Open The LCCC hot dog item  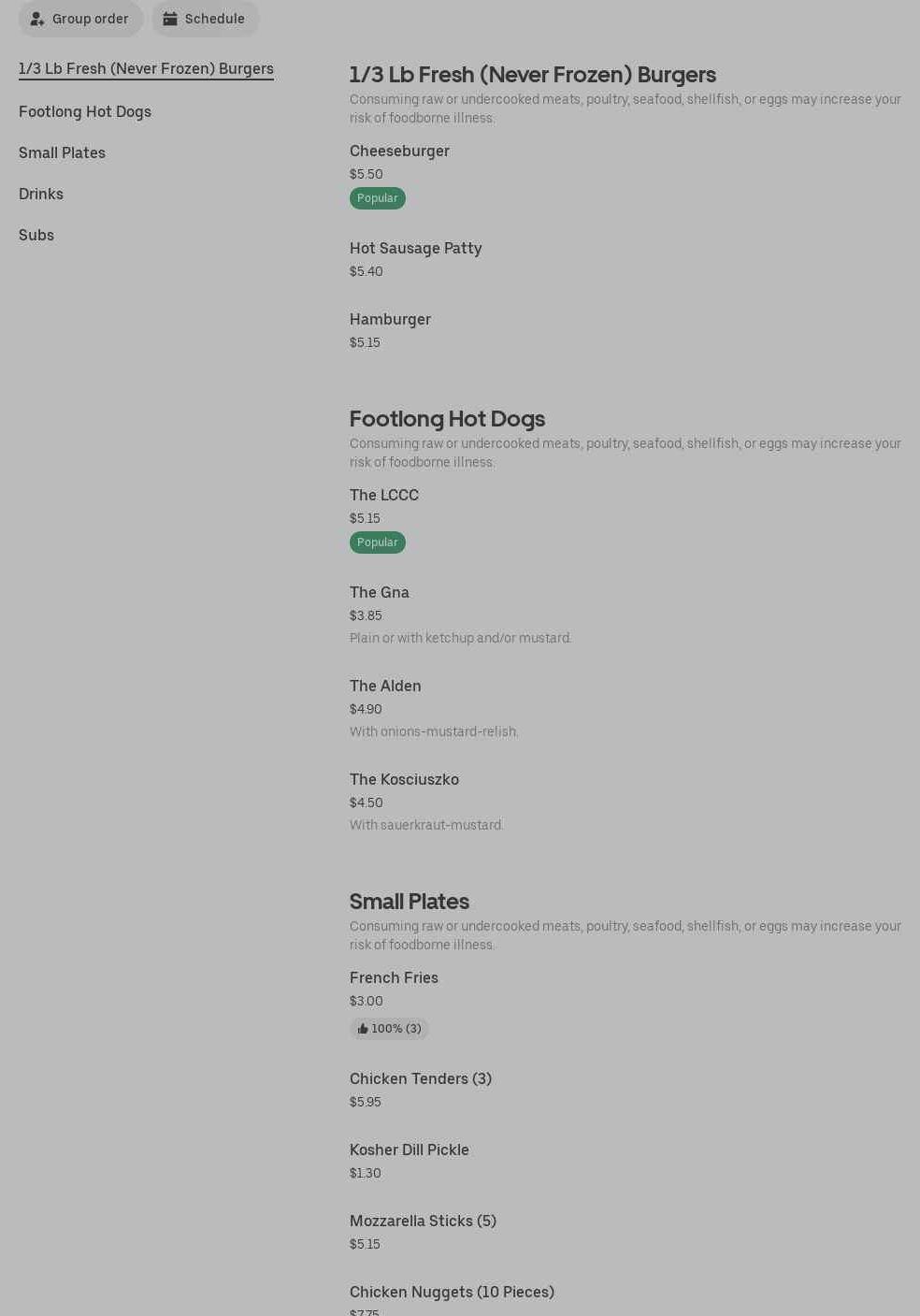383,496
